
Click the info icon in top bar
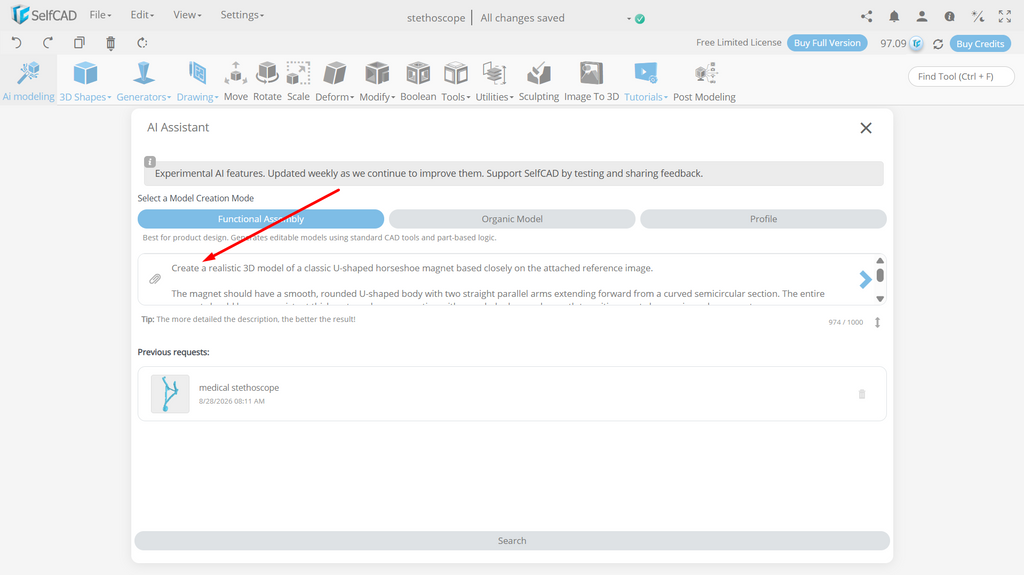[x=950, y=16]
